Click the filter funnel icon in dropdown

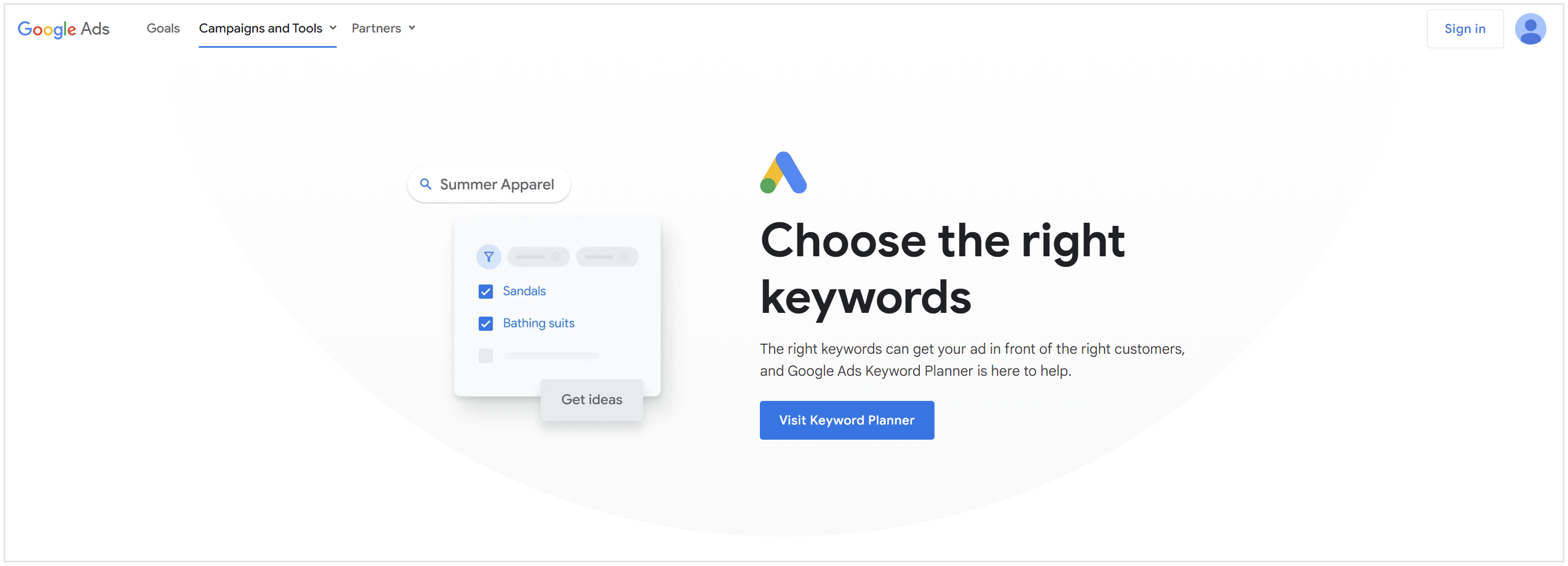tap(488, 257)
